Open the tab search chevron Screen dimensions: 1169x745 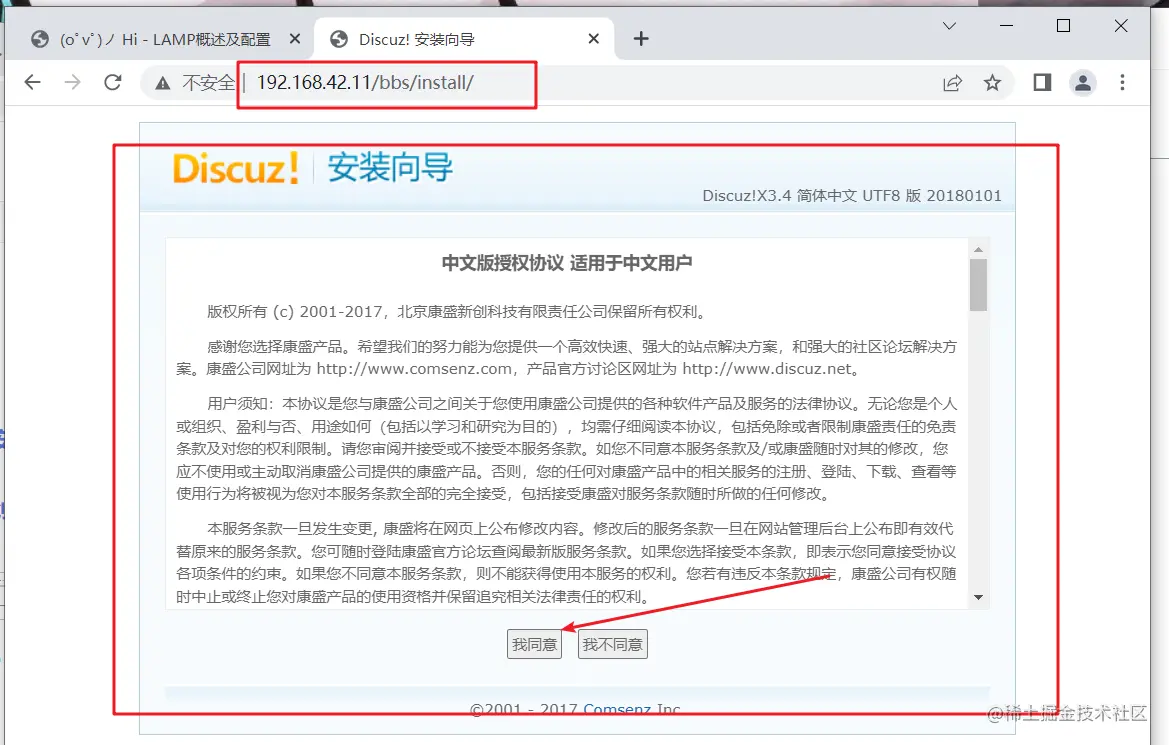[949, 26]
